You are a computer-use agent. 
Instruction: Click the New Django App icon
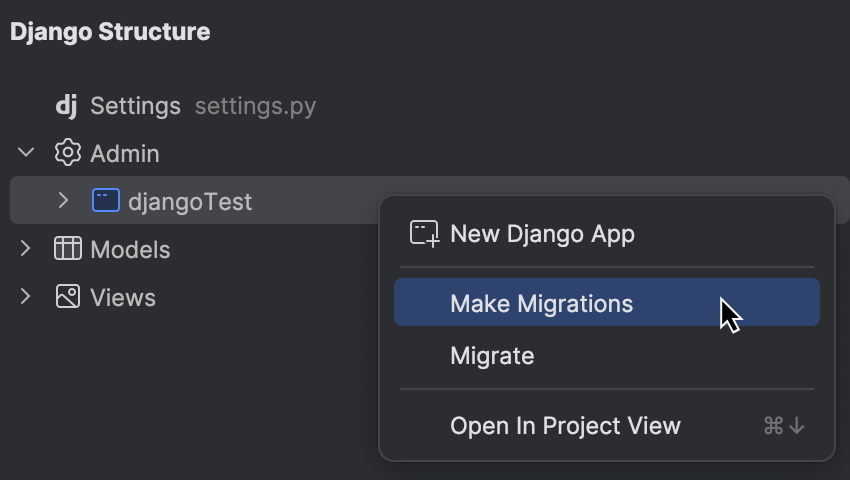tap(424, 234)
